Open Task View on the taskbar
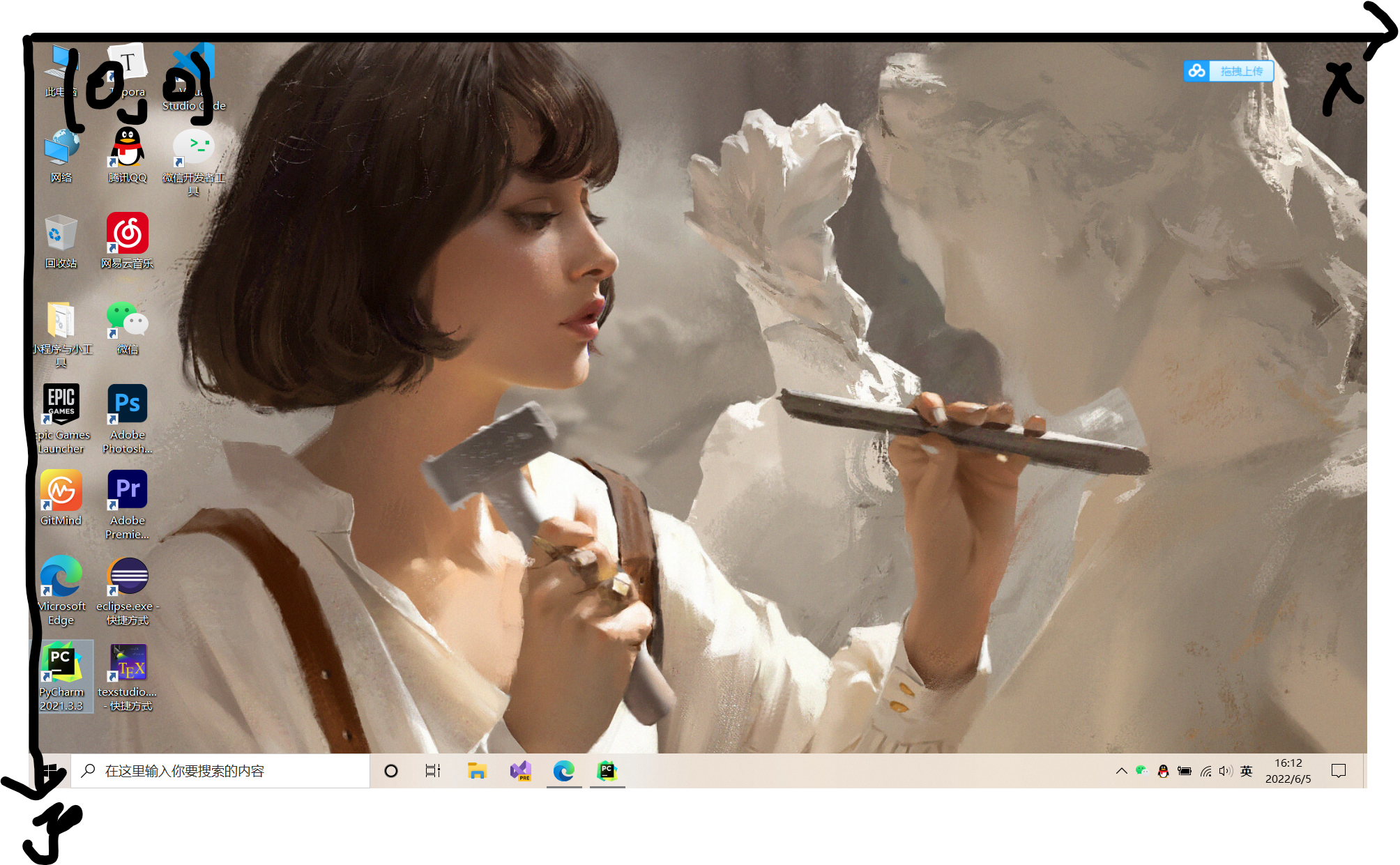1400x865 pixels. point(433,771)
